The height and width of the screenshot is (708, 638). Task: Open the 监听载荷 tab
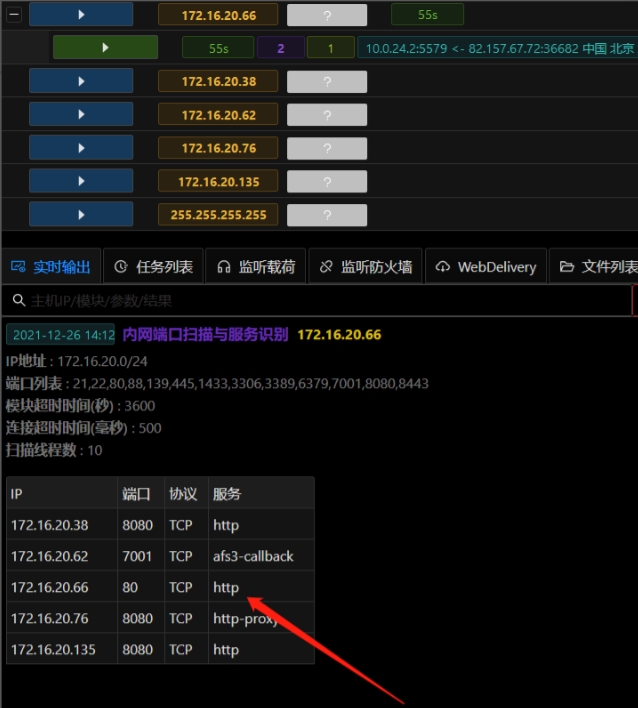click(256, 267)
